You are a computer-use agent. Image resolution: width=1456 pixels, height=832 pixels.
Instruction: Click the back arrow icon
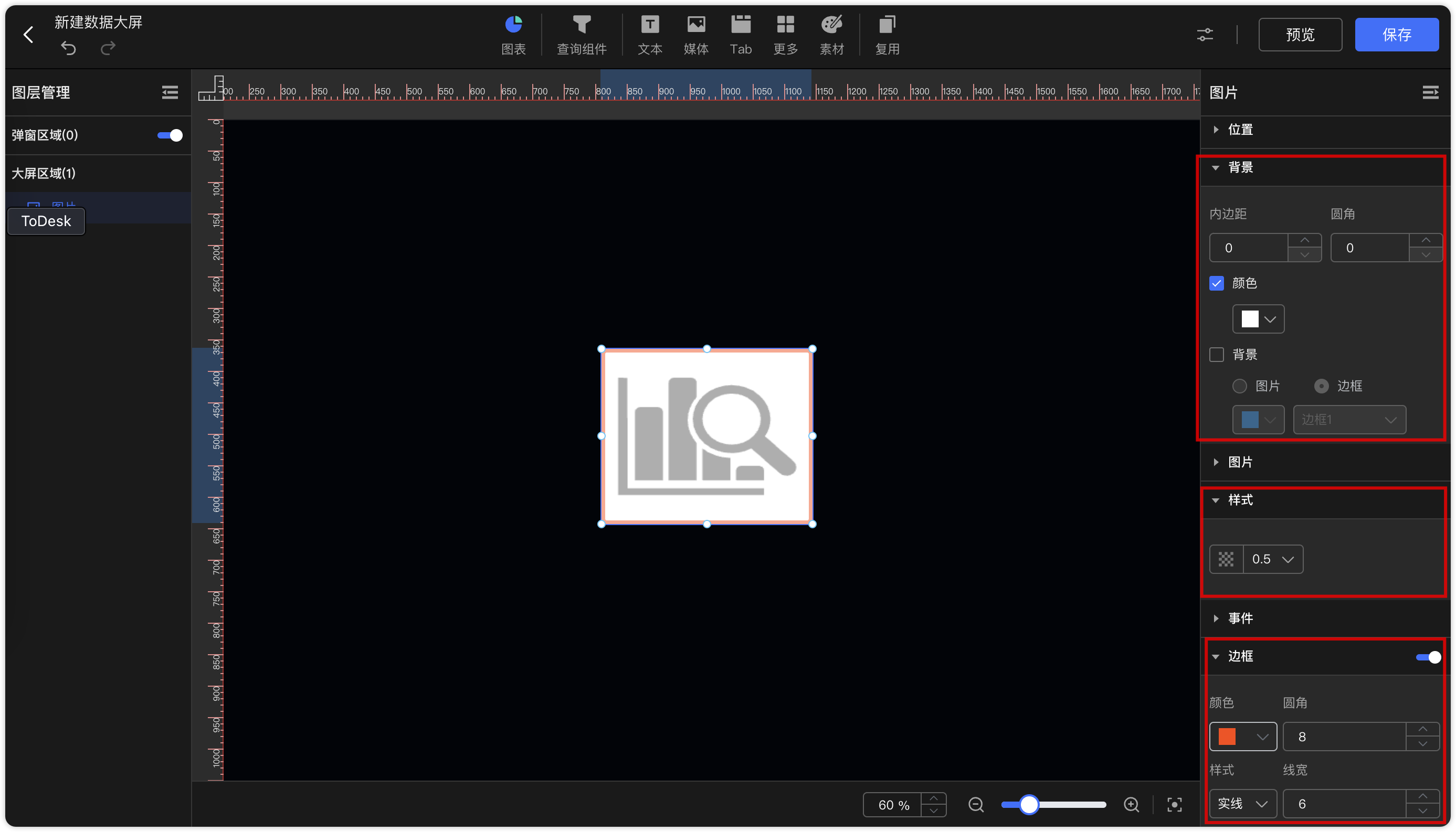pyautogui.click(x=28, y=34)
